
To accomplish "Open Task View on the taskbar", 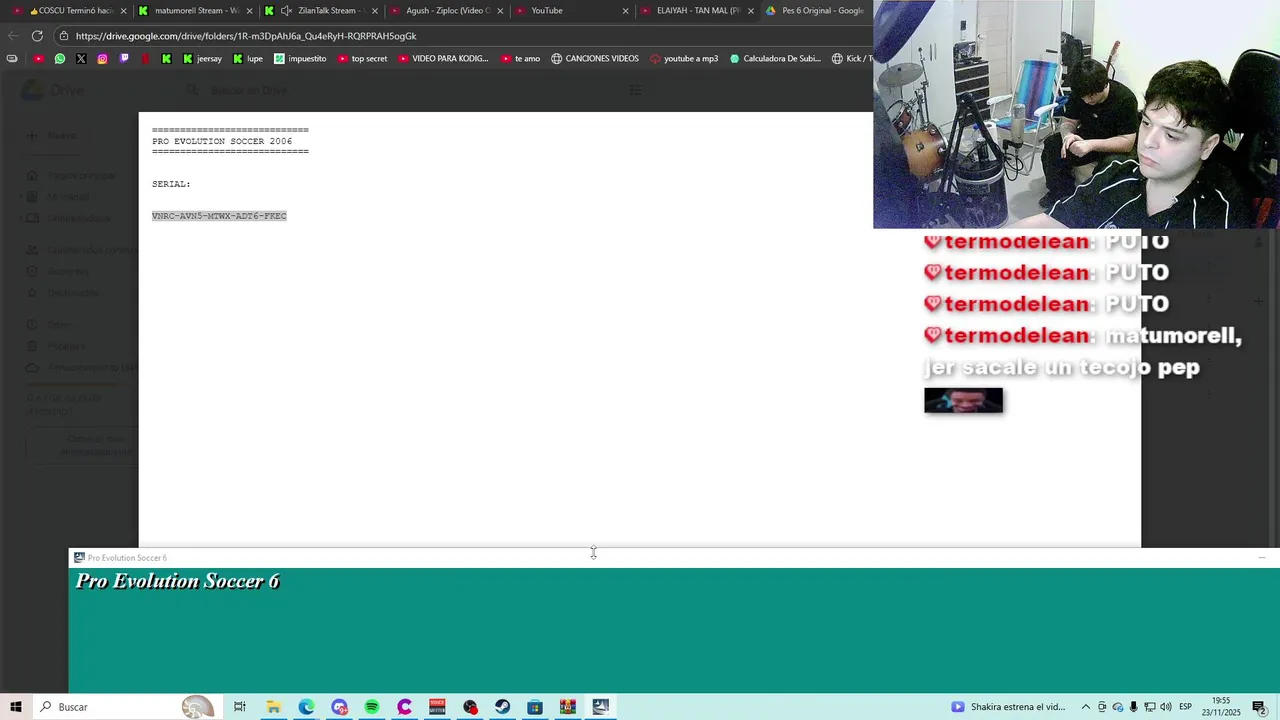I will pos(240,707).
